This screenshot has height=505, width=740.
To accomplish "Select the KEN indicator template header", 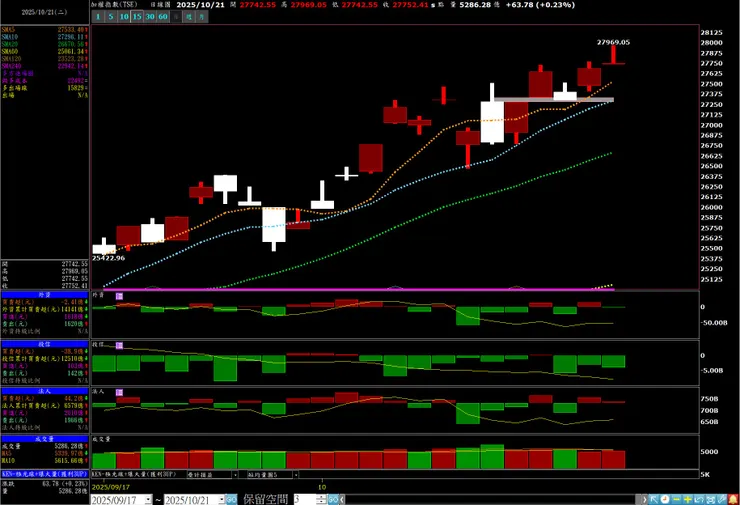I will click(x=45, y=474).
